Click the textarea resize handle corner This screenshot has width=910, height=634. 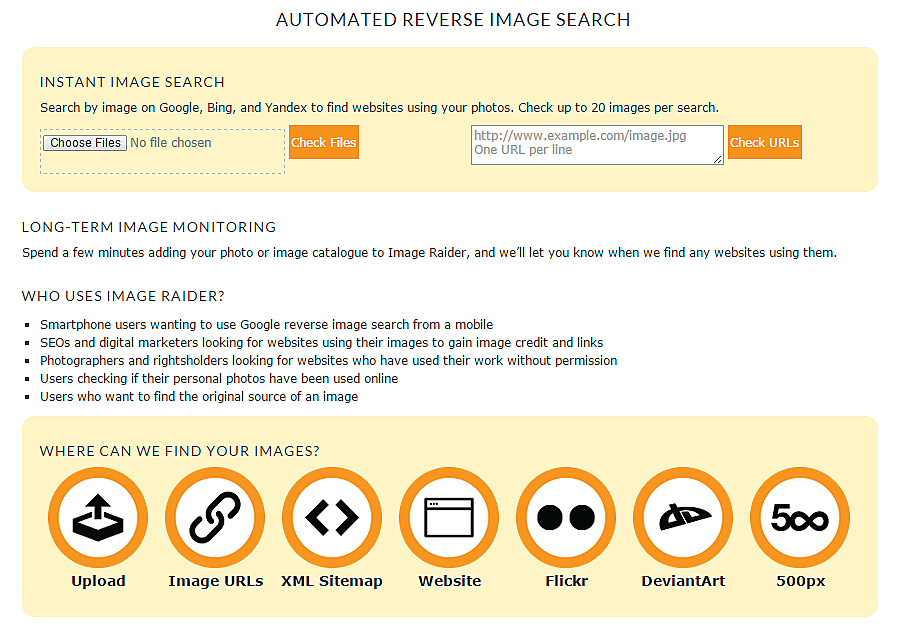point(718,160)
